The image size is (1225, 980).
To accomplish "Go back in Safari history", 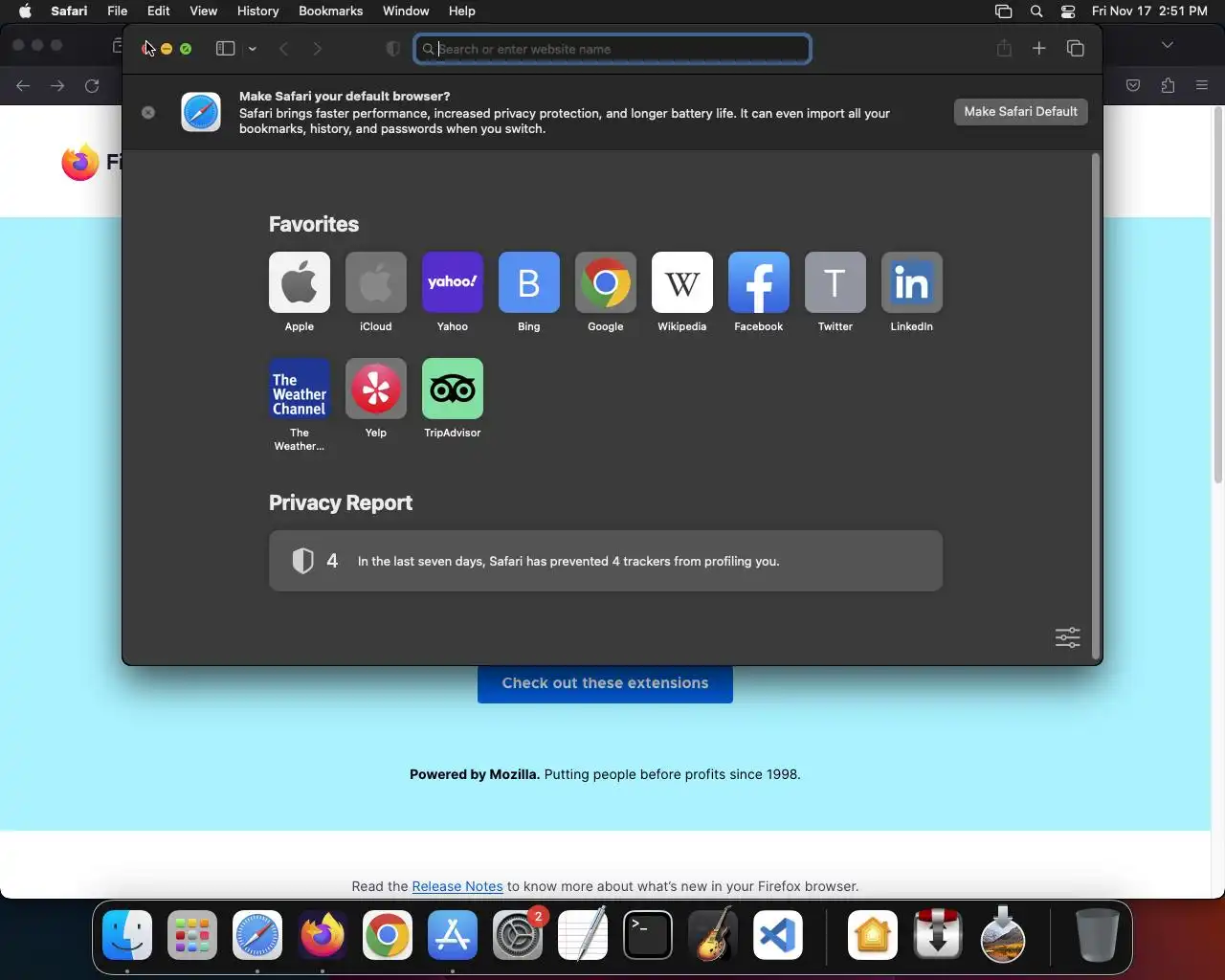I will coord(284,49).
